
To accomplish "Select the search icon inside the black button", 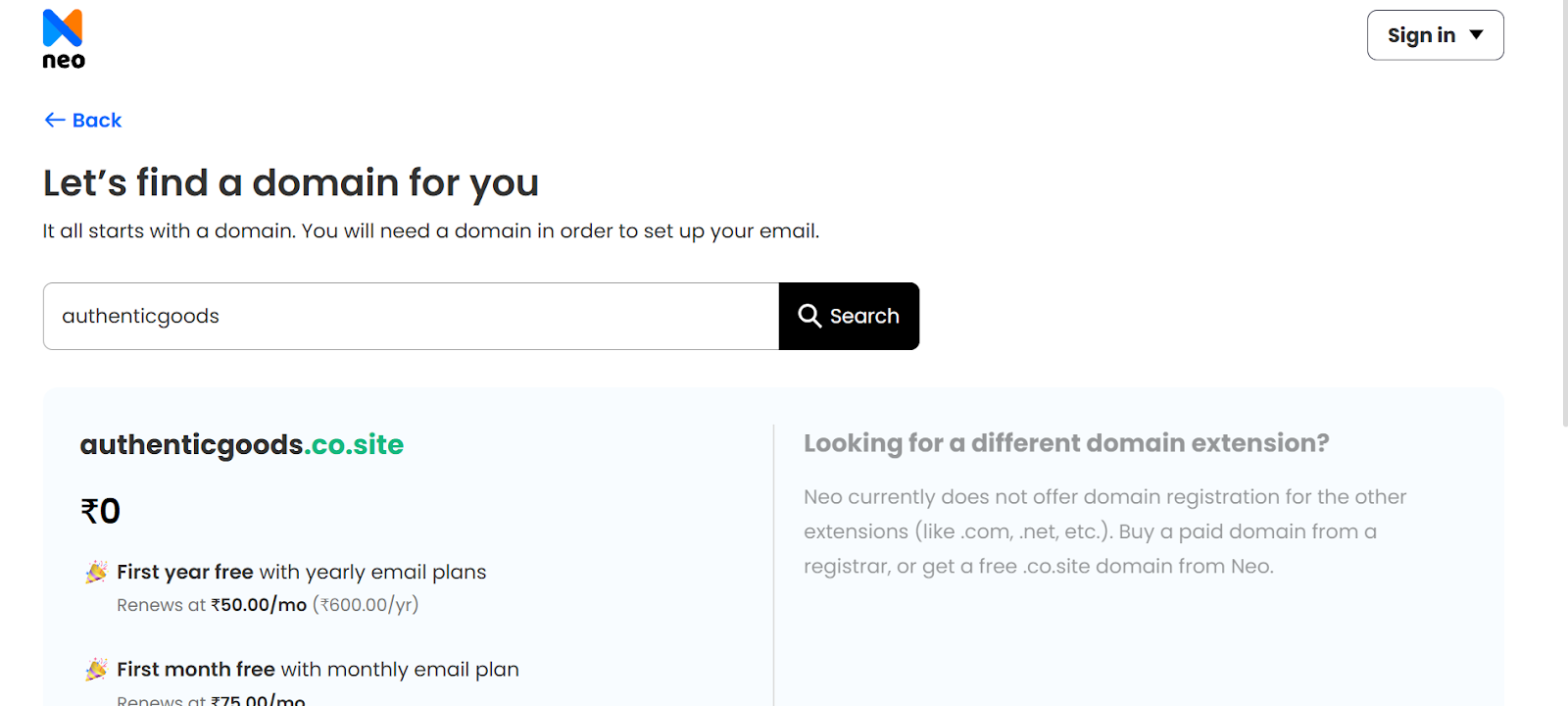I will [809, 316].
